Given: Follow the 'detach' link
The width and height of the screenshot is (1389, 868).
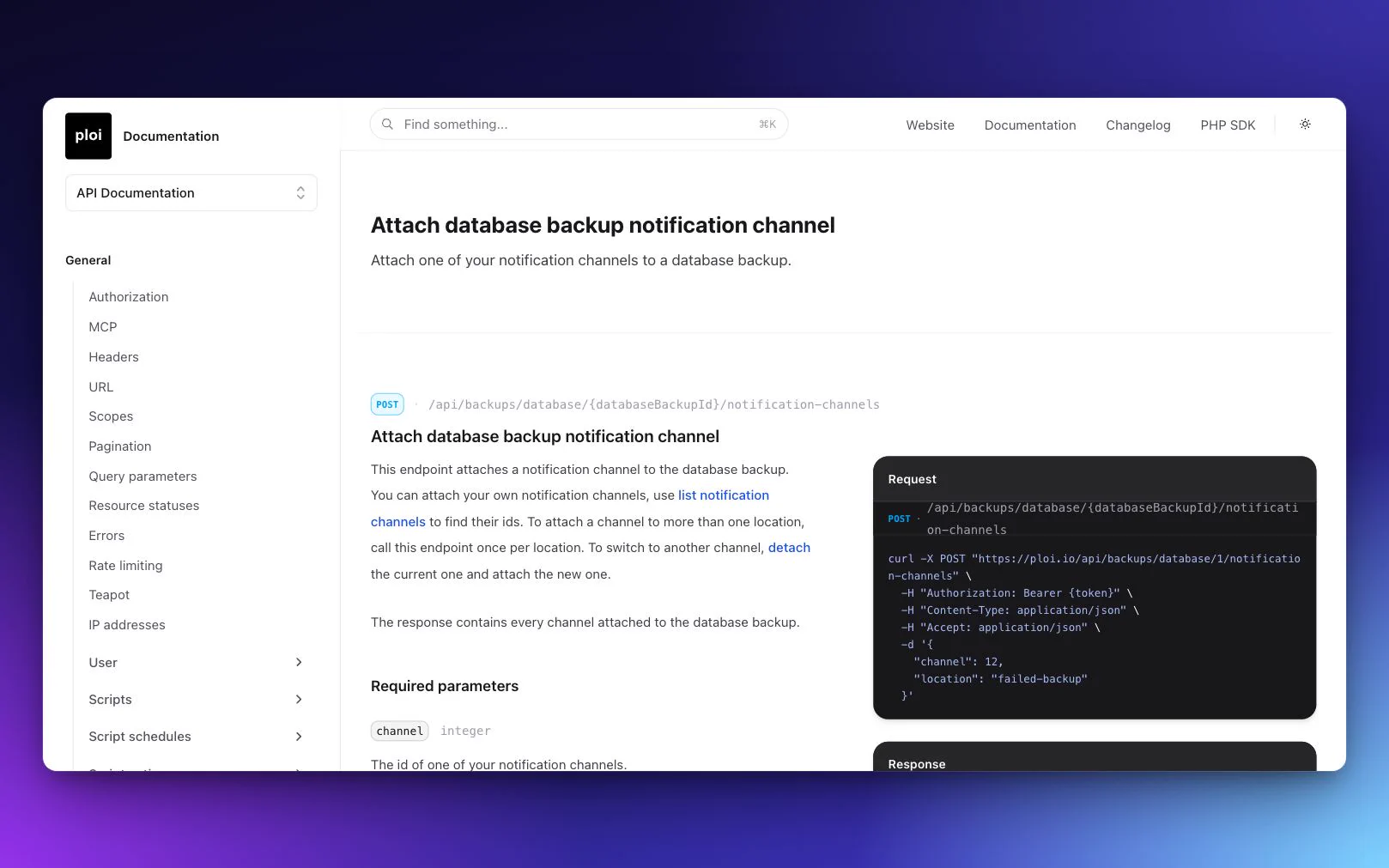Looking at the screenshot, I should point(789,548).
